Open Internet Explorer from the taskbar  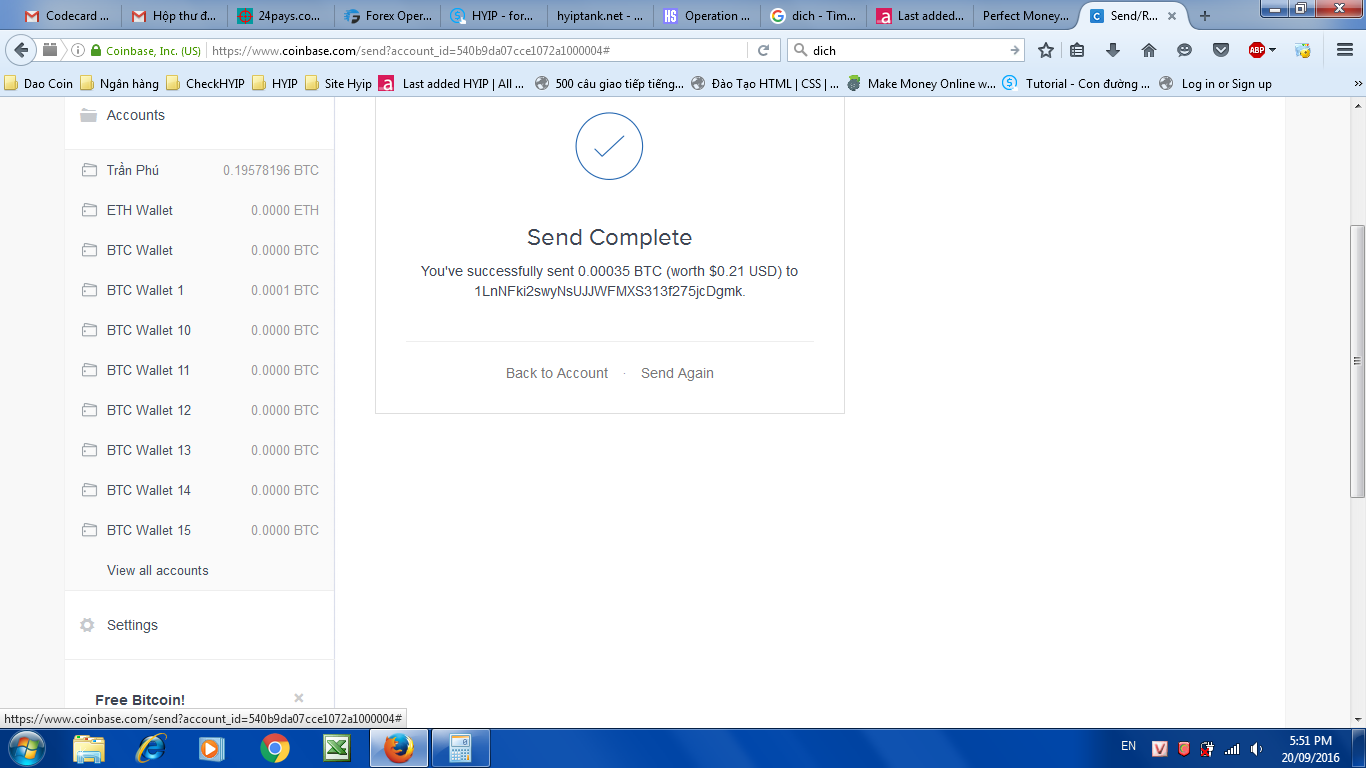(151, 748)
